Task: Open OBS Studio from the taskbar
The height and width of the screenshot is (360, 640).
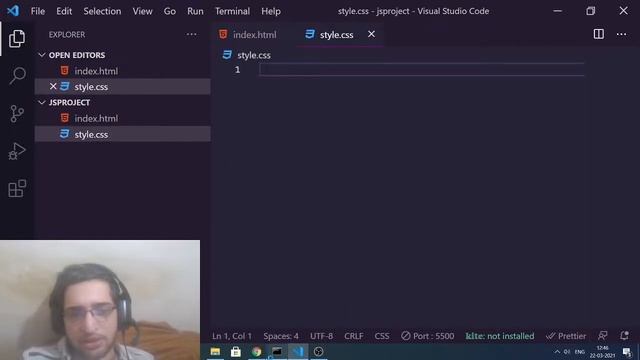Action: click(x=318, y=351)
